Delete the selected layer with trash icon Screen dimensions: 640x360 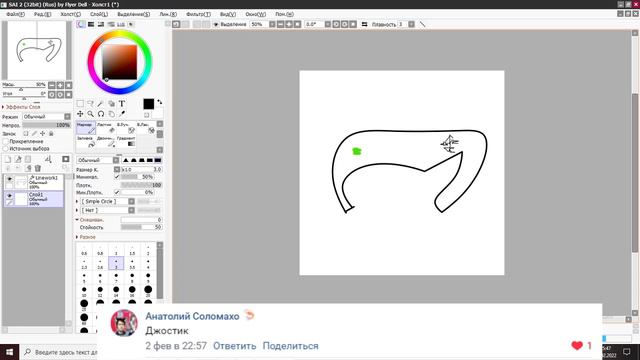point(38,168)
